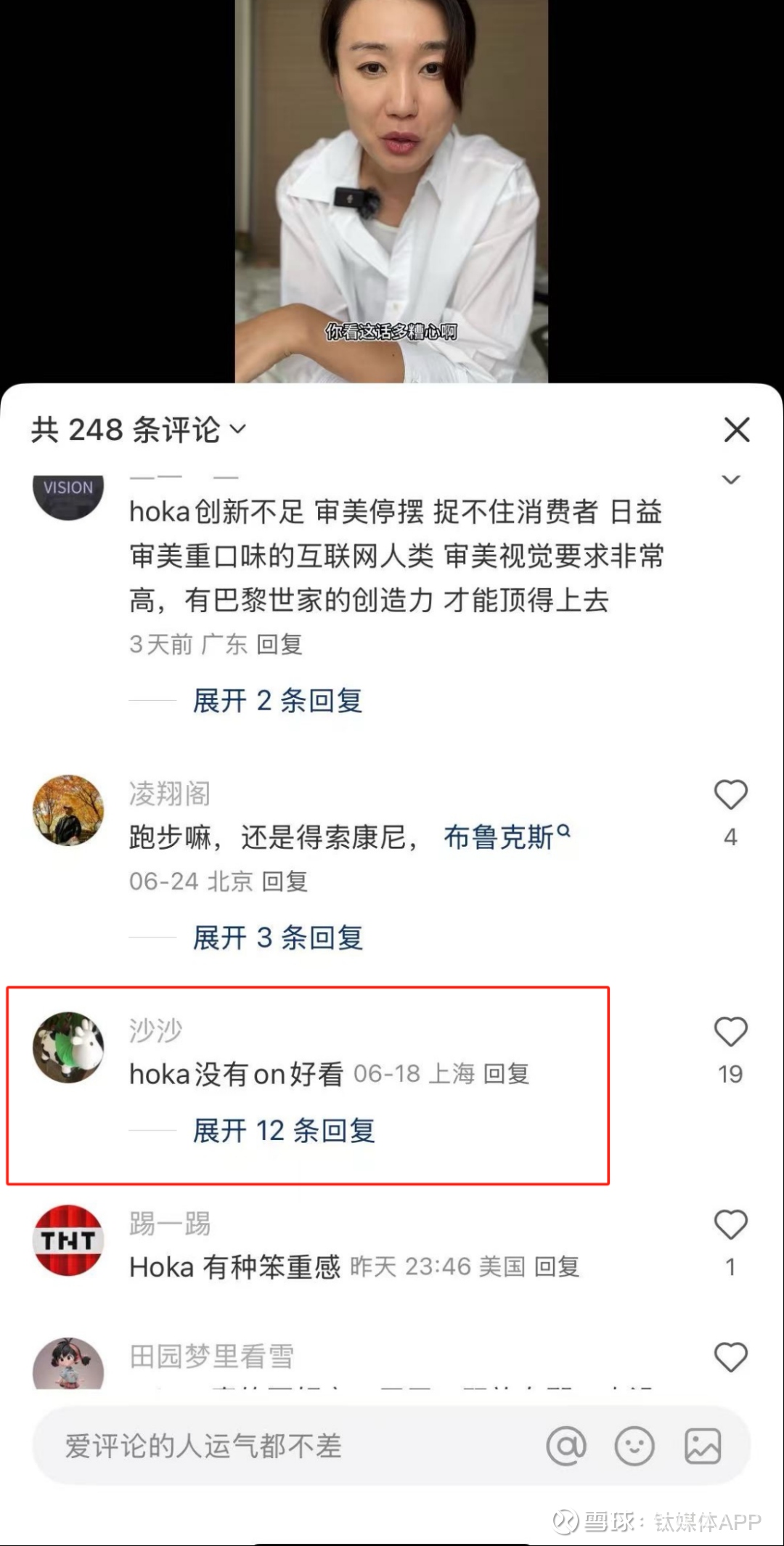Attach an image using the picture icon
The image size is (784, 1546).
click(703, 1446)
